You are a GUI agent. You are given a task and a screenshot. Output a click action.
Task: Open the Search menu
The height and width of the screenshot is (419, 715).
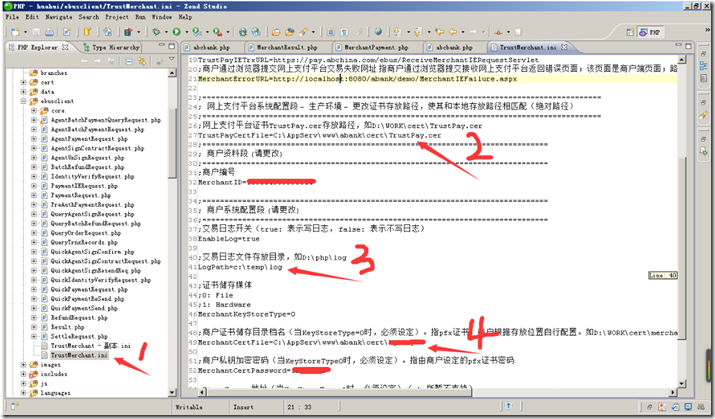click(88, 17)
